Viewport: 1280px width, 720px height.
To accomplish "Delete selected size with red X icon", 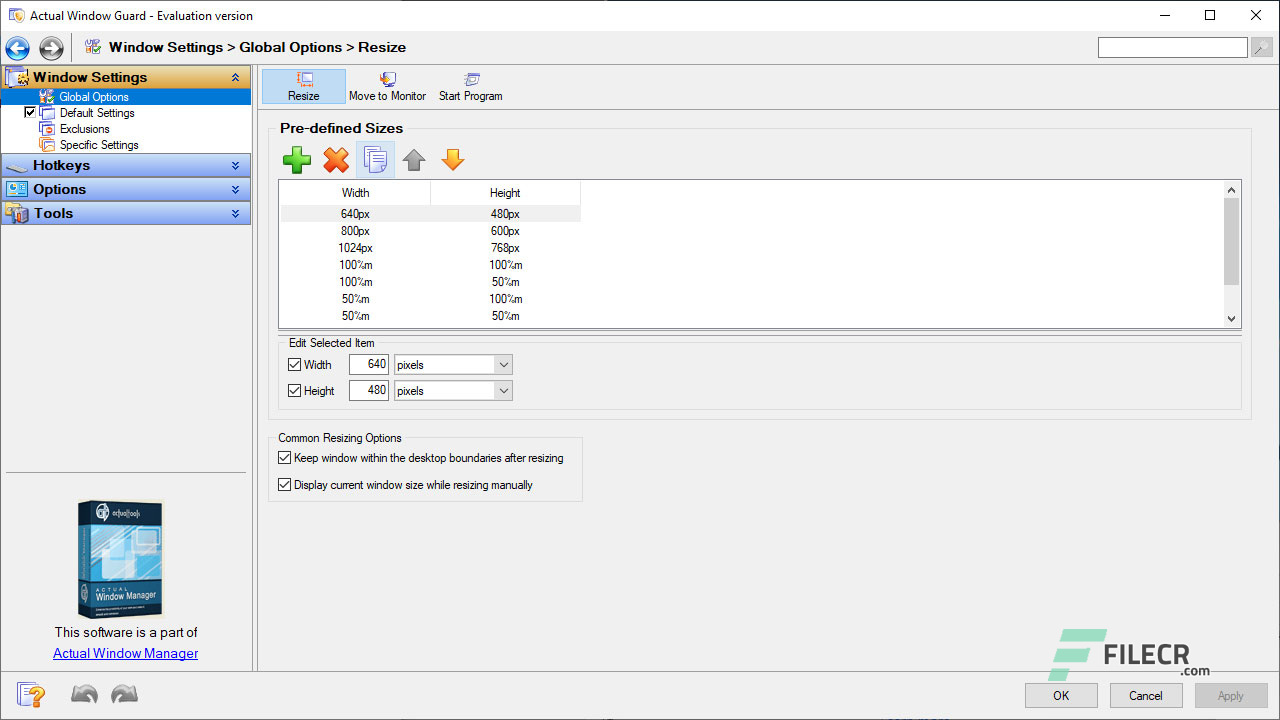I will coord(336,160).
